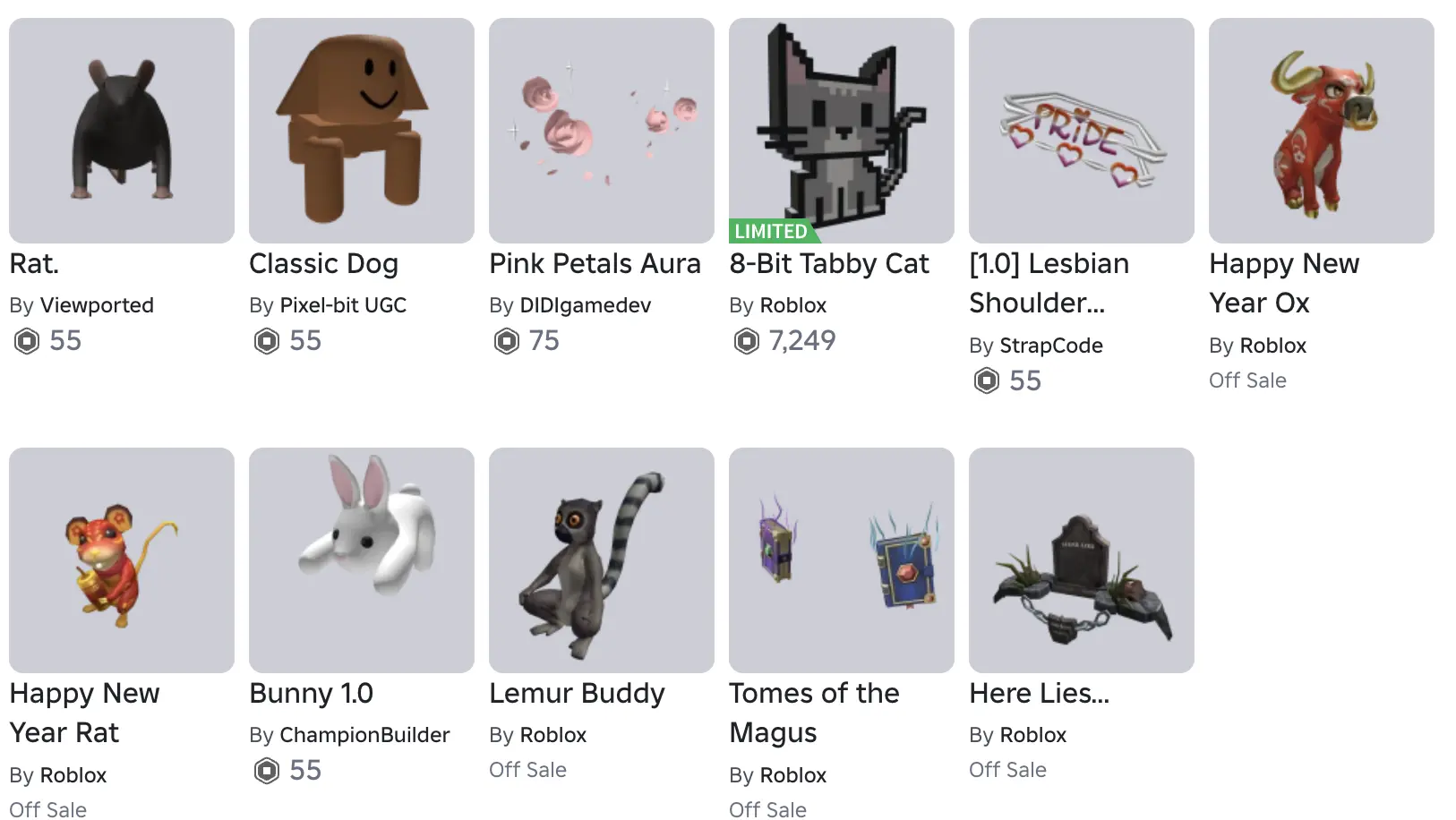The image size is (1456, 820).
Task: Click the Happy New Year Ox title
Action: click(1284, 283)
